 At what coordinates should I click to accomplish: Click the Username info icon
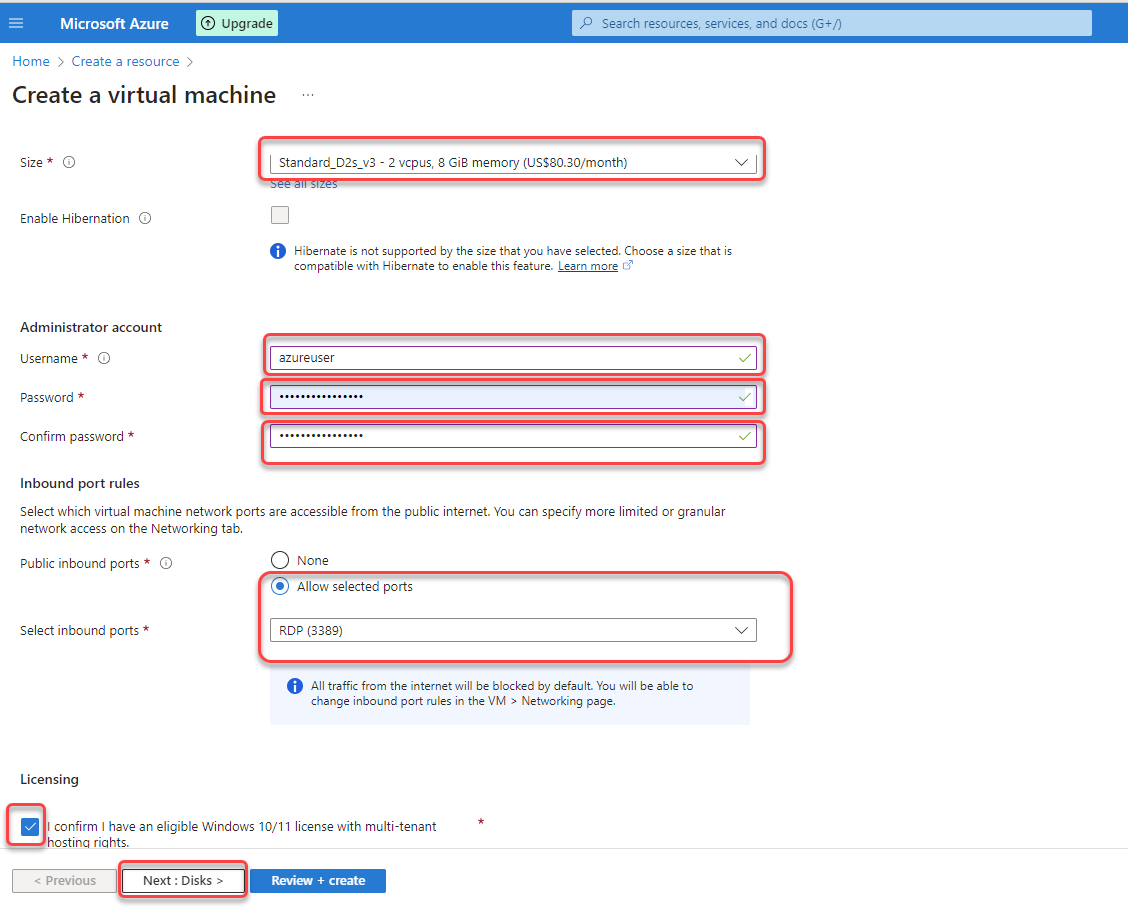(x=104, y=358)
